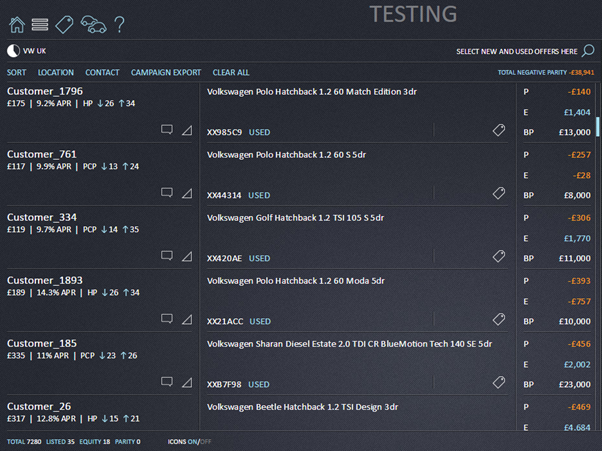Image resolution: width=602 pixels, height=451 pixels.
Task: Open comment icon for Customer_761
Action: 167,192
